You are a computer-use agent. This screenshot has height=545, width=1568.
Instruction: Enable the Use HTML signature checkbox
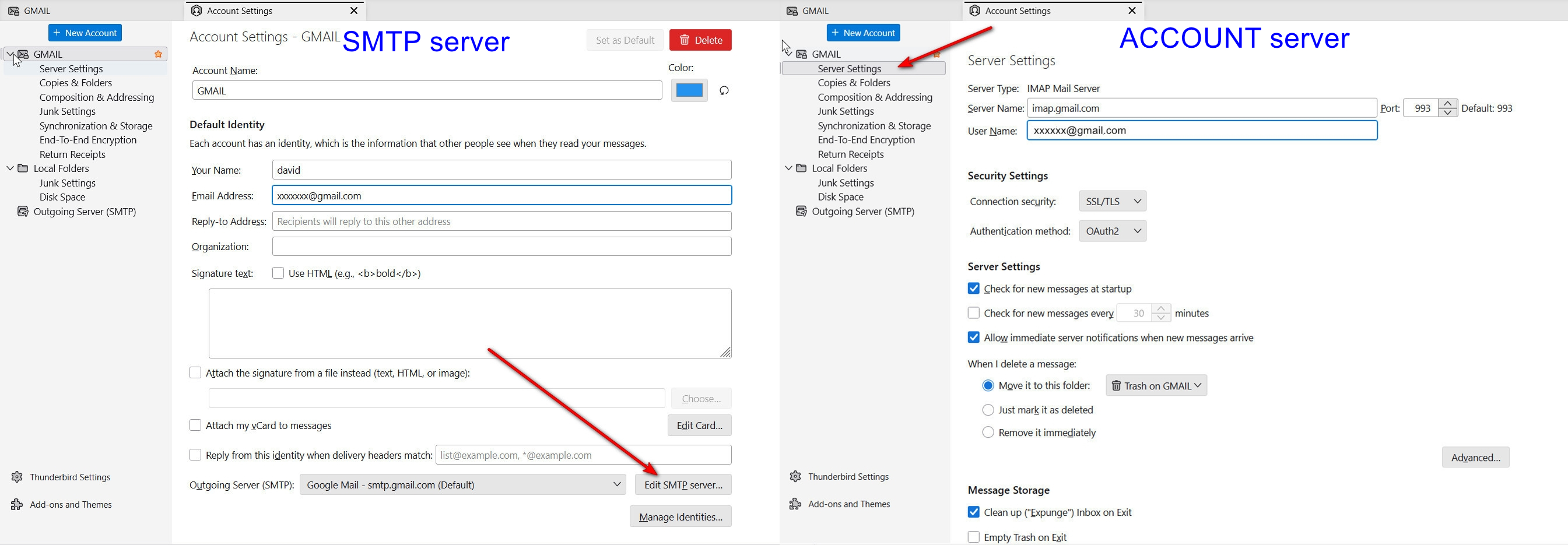click(278, 273)
